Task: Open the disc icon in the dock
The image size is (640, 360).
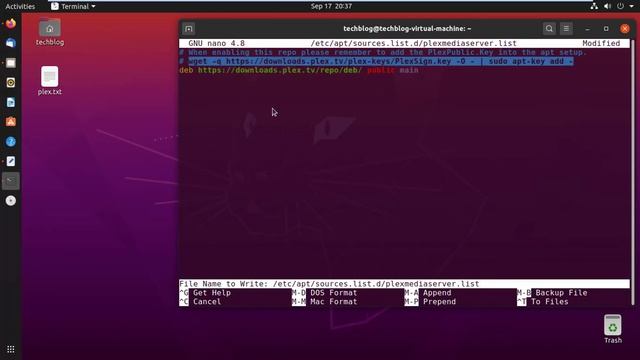Action: click(11, 200)
